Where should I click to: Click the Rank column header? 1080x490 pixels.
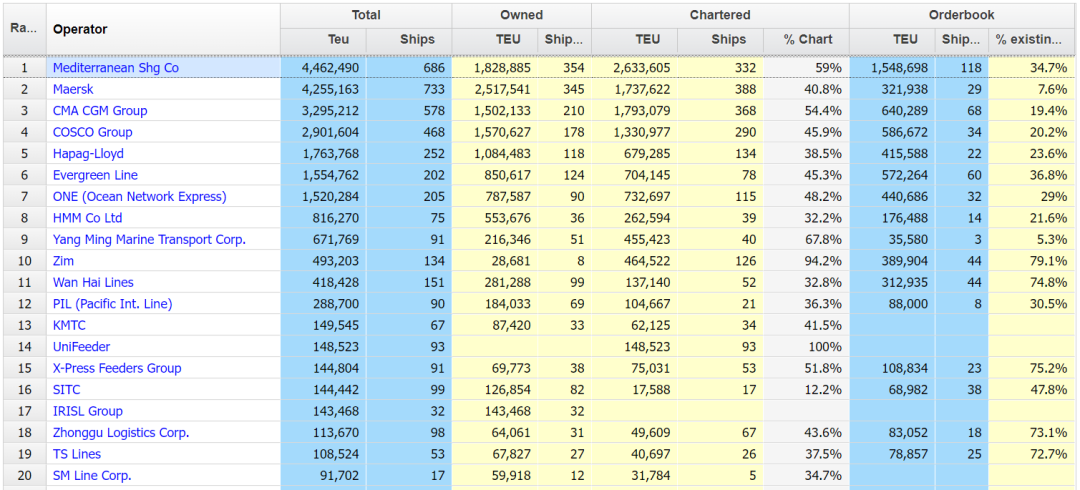click(22, 28)
